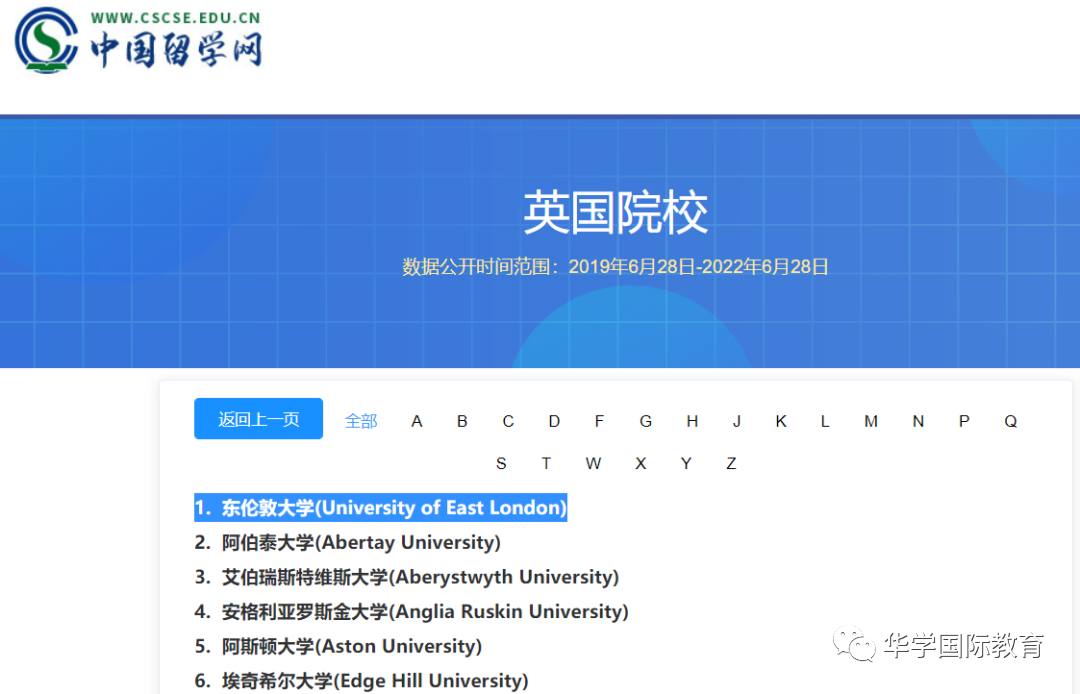
Task: Select the 全部 filter tab
Action: pos(361,421)
